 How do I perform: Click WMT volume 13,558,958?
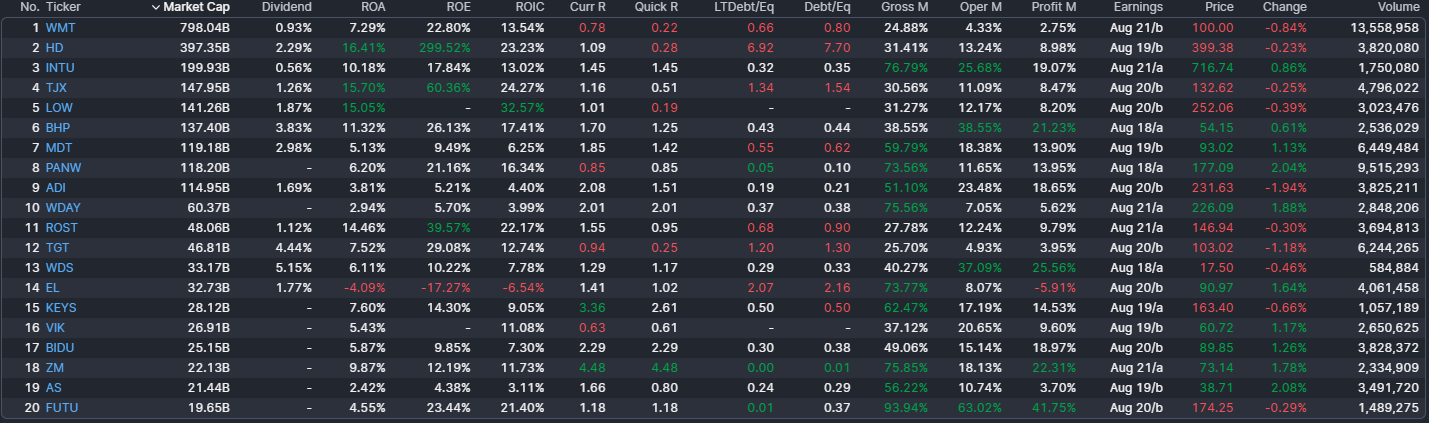coord(1385,27)
